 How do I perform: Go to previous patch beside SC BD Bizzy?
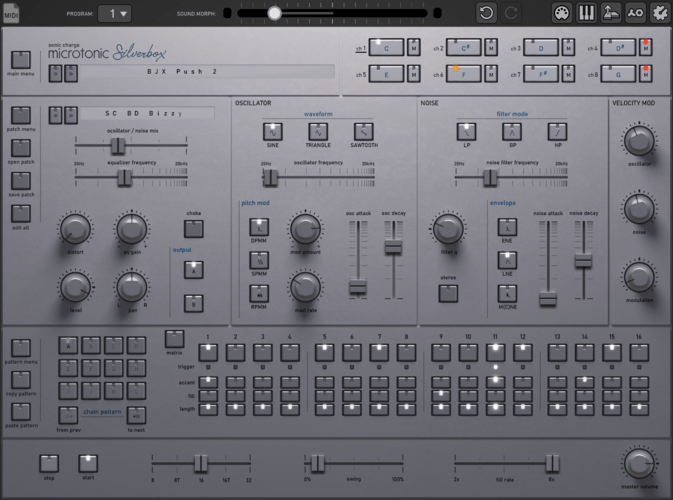point(55,115)
